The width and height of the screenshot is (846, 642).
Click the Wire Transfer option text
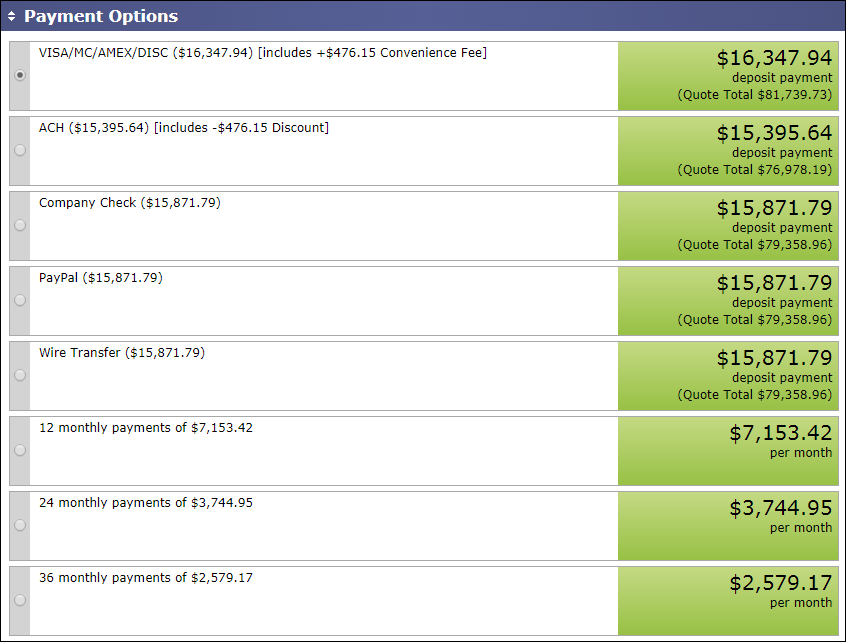pyautogui.click(x=121, y=353)
